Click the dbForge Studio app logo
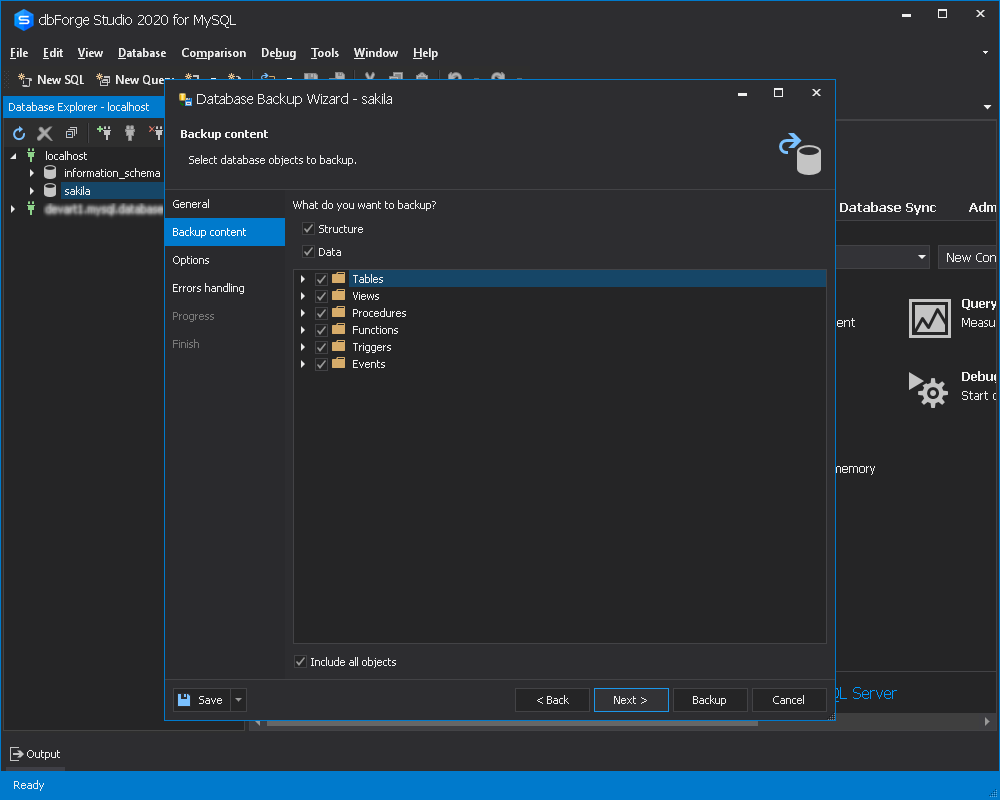Viewport: 1000px width, 800px height. coord(24,20)
